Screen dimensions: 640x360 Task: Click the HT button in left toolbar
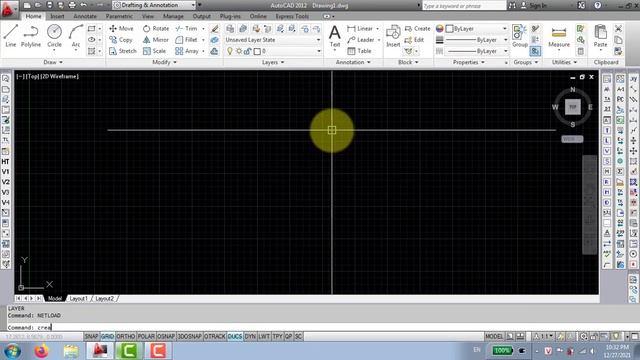point(5,162)
